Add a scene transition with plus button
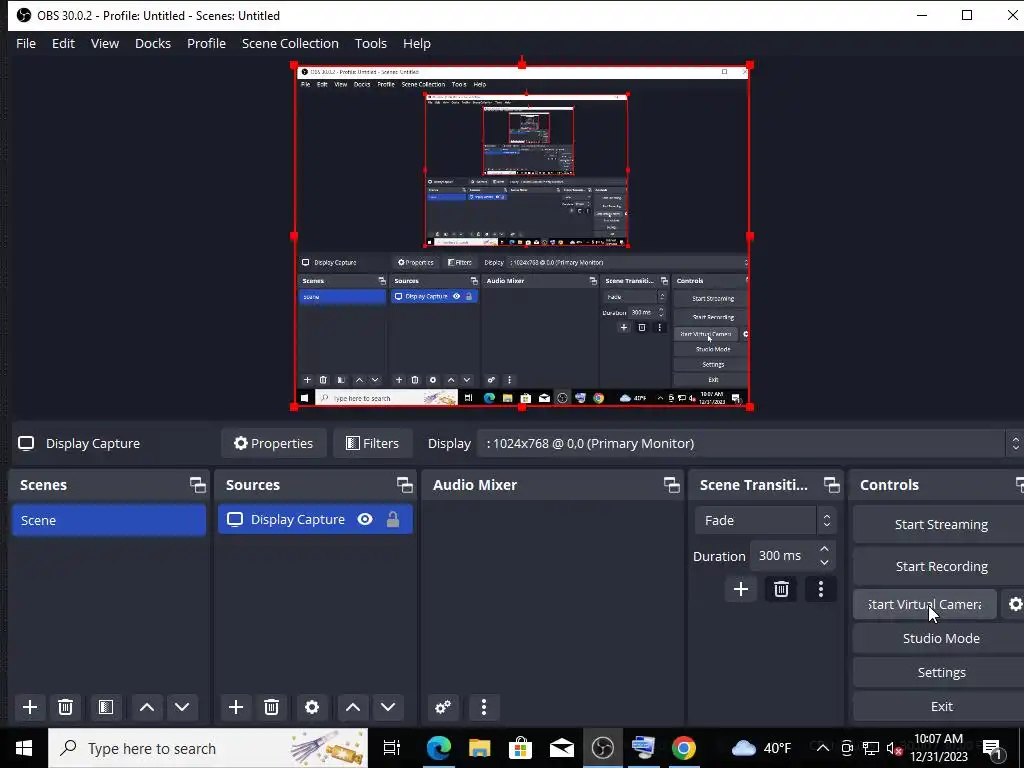The height and width of the screenshot is (768, 1024). coord(741,589)
